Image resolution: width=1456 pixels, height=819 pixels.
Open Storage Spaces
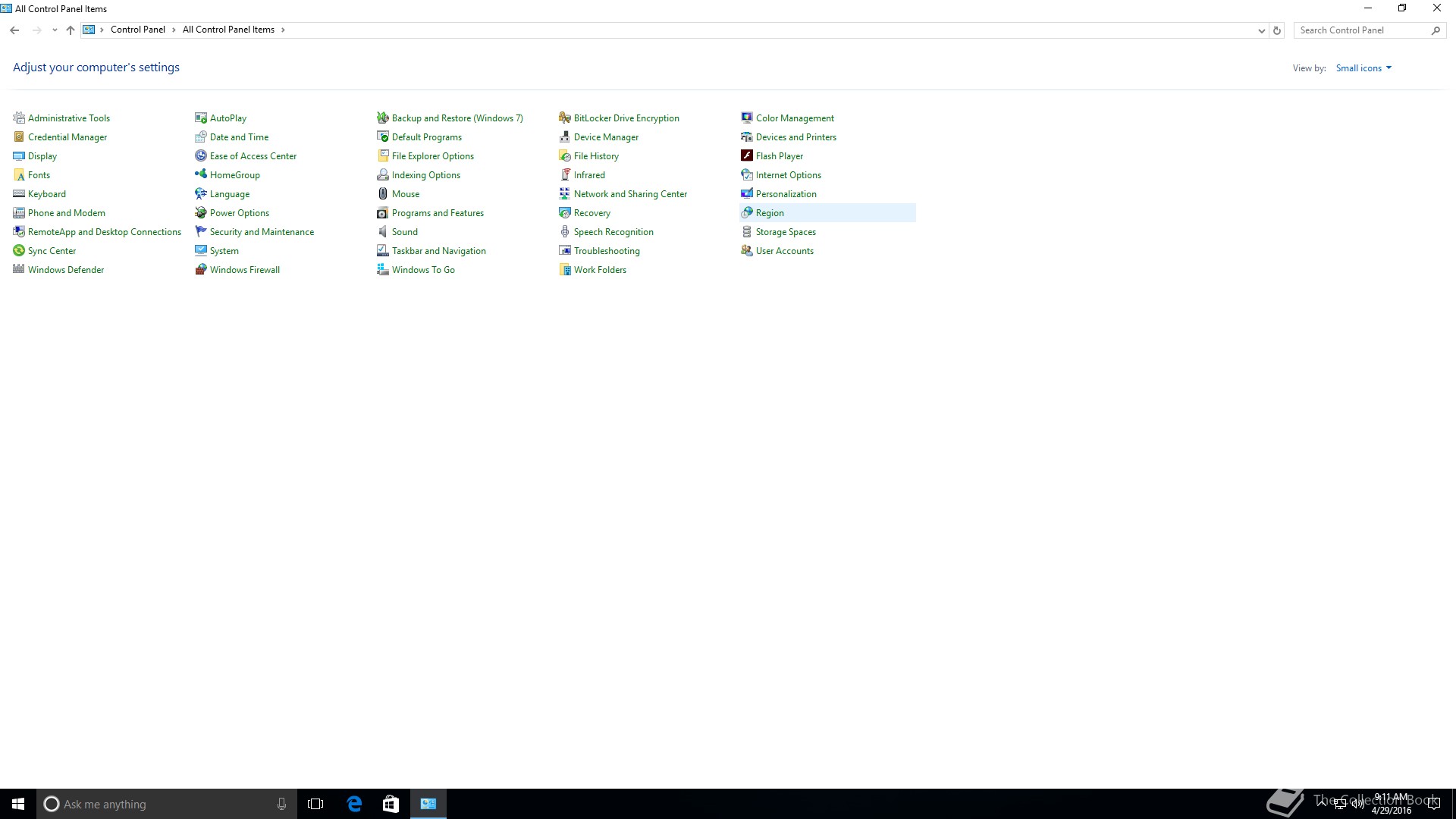tap(786, 232)
